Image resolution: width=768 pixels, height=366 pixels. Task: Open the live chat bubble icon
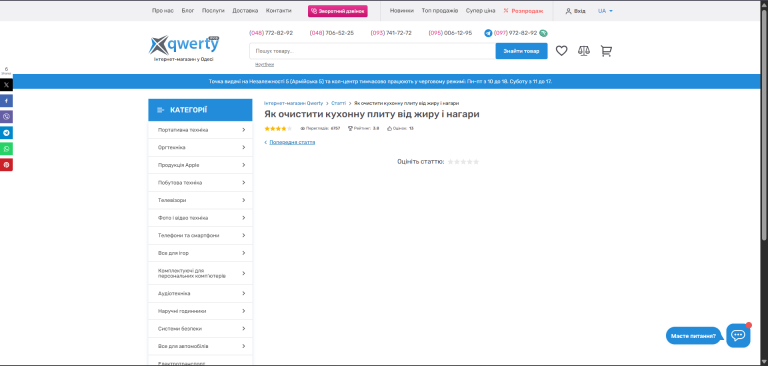coord(738,336)
